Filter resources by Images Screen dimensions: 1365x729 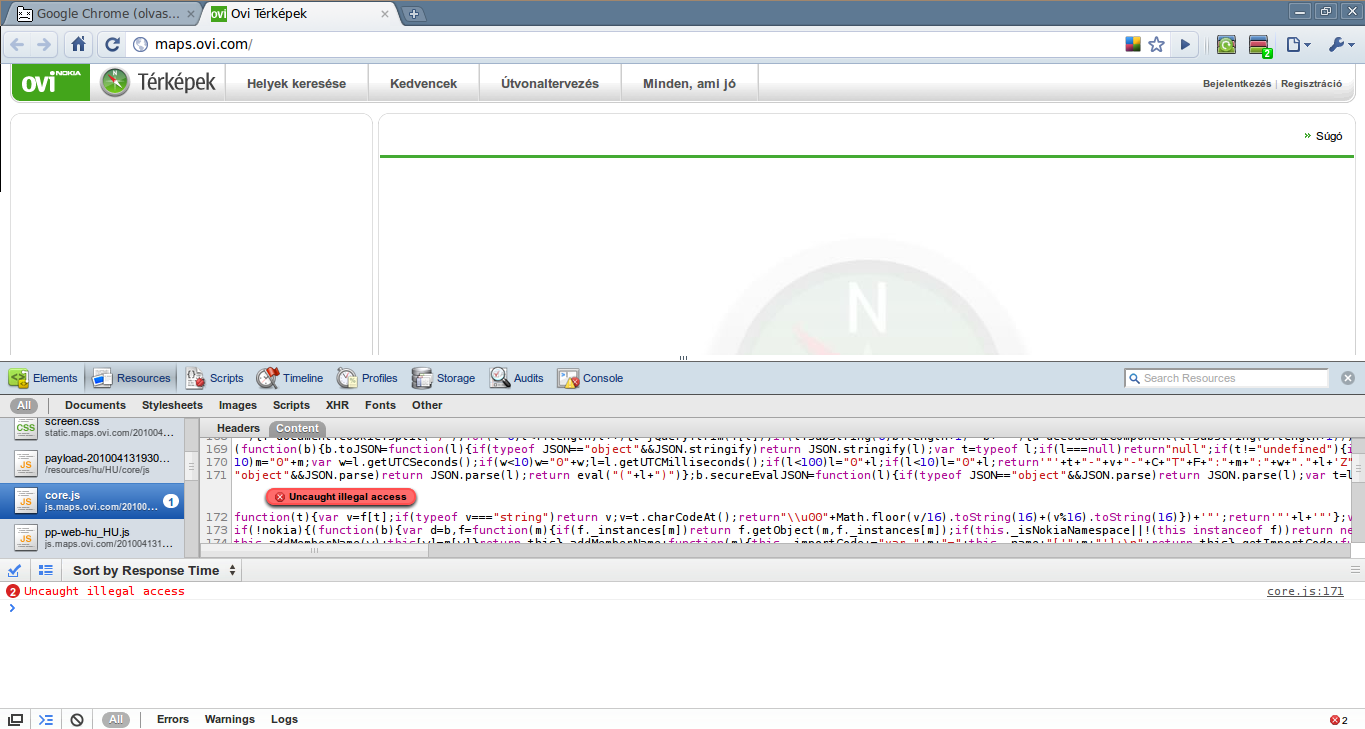point(238,405)
